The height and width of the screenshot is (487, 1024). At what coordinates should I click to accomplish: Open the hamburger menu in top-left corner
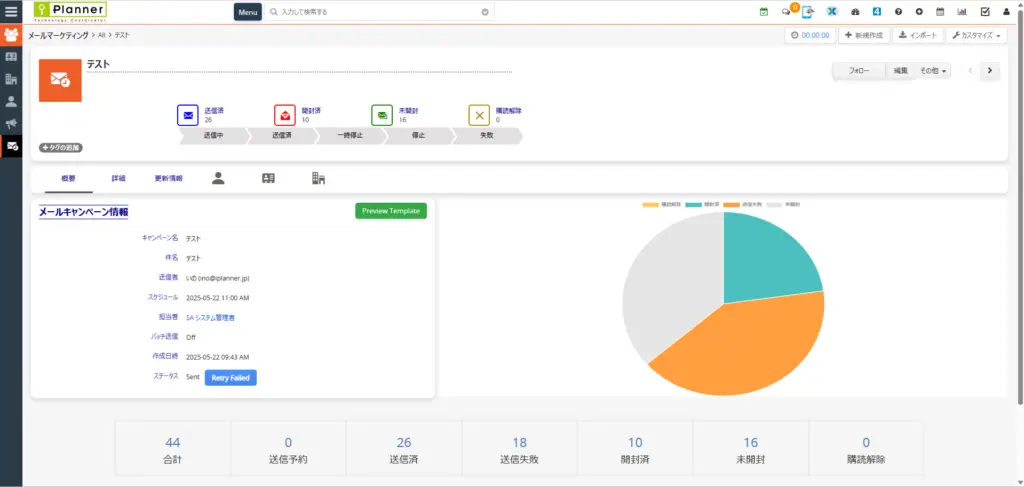[11, 11]
